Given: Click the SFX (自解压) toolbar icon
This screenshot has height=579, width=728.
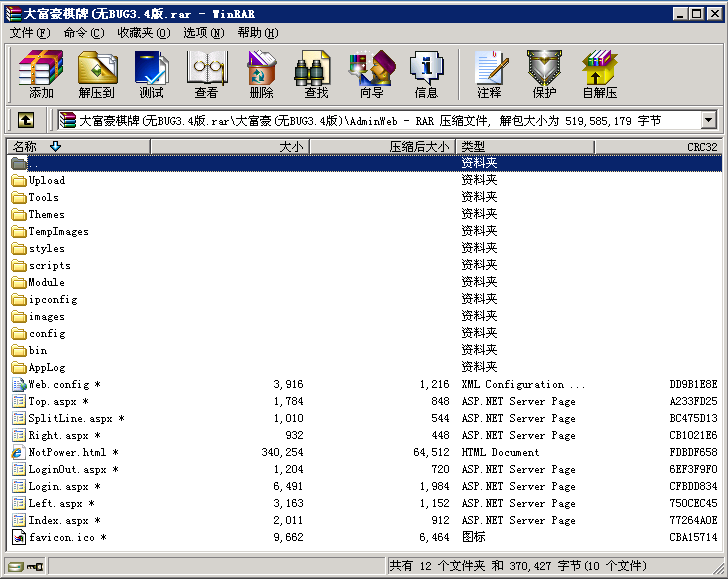Looking at the screenshot, I should coord(599,75).
